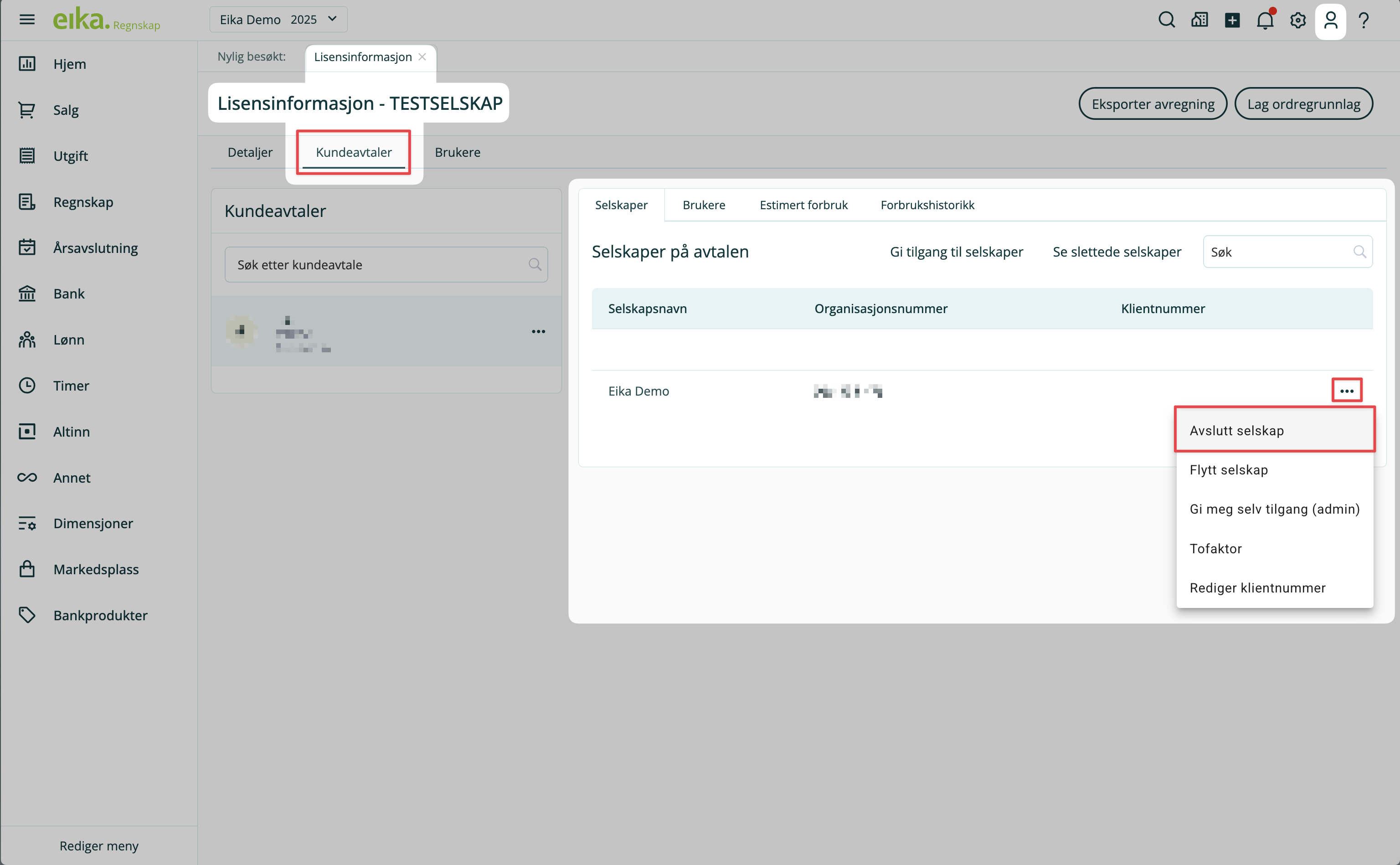This screenshot has width=1400, height=865.
Task: Switch to Detaljer tab
Action: [250, 152]
